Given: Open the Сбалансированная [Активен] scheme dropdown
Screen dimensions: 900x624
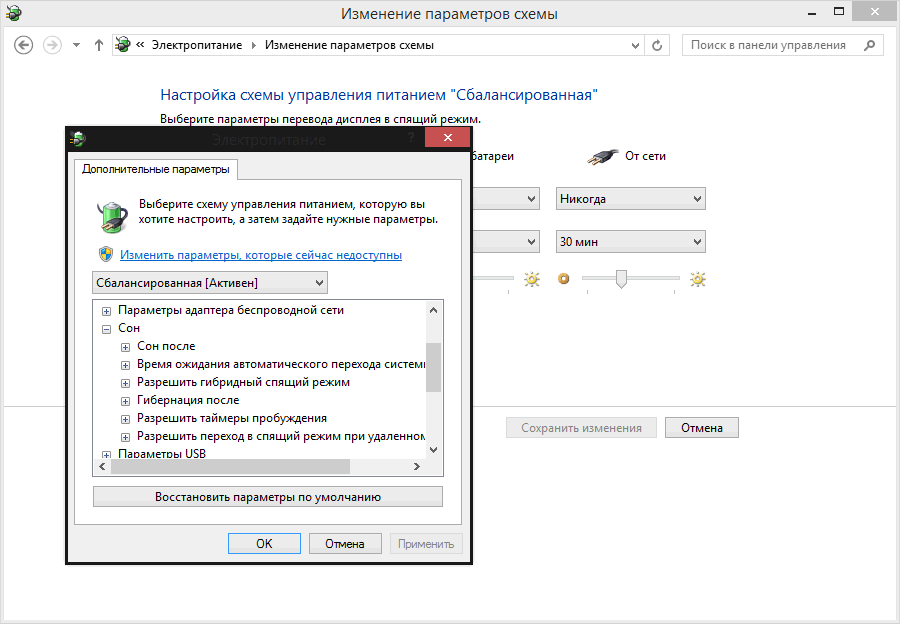Looking at the screenshot, I should [209, 283].
